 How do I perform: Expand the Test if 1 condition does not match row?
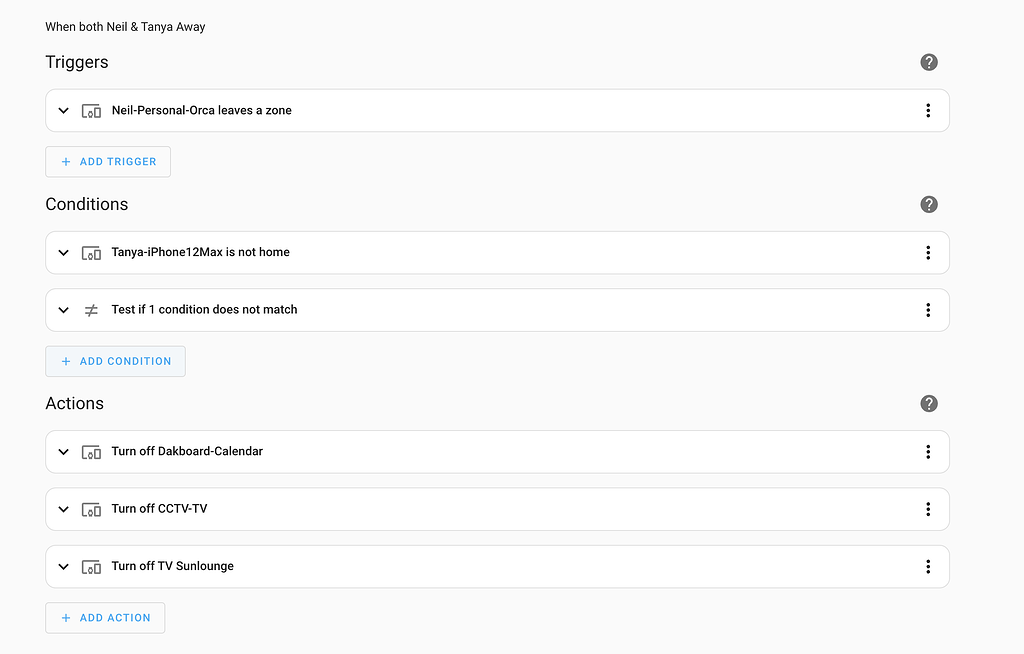point(63,310)
